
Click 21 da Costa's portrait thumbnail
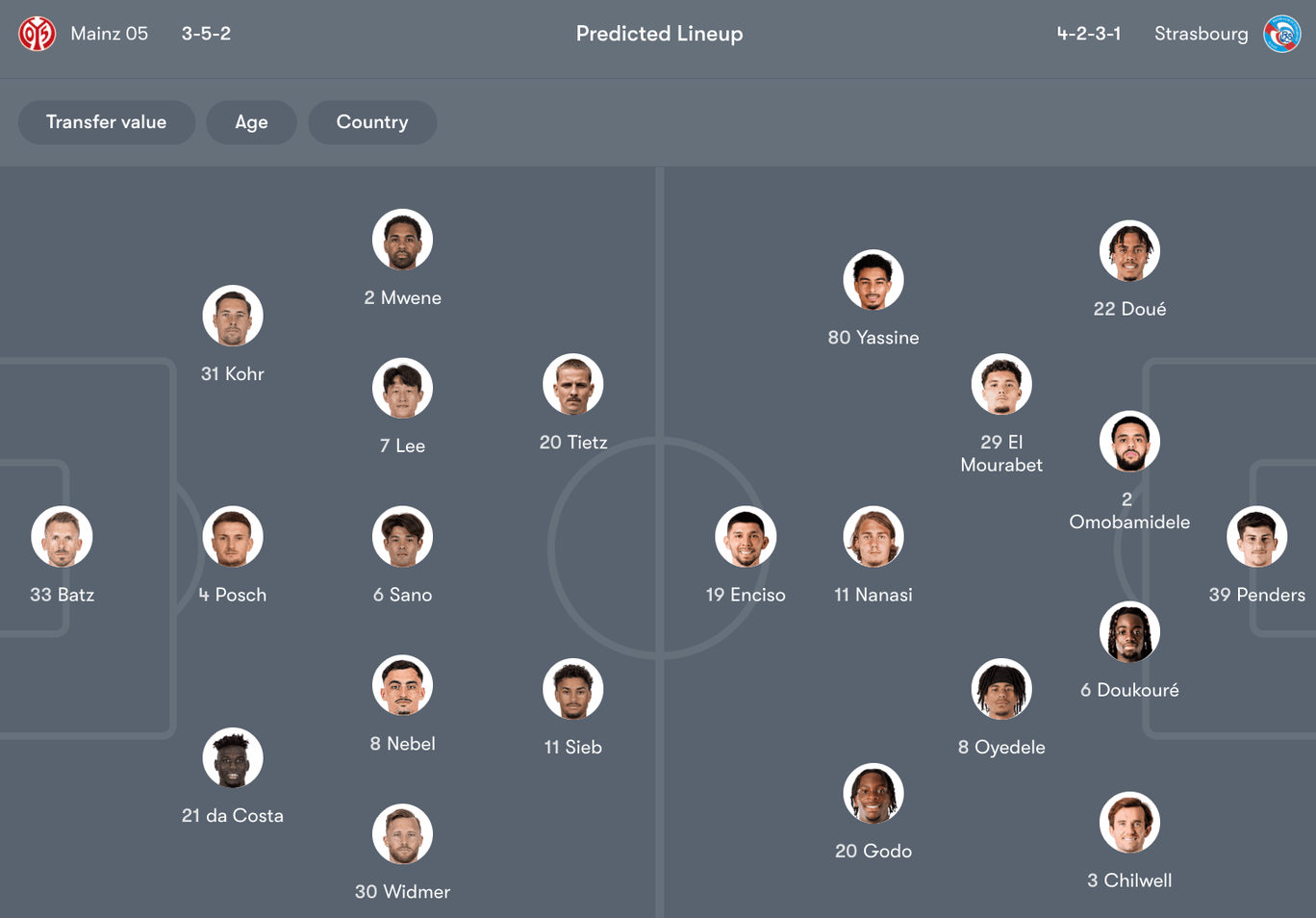click(x=232, y=757)
